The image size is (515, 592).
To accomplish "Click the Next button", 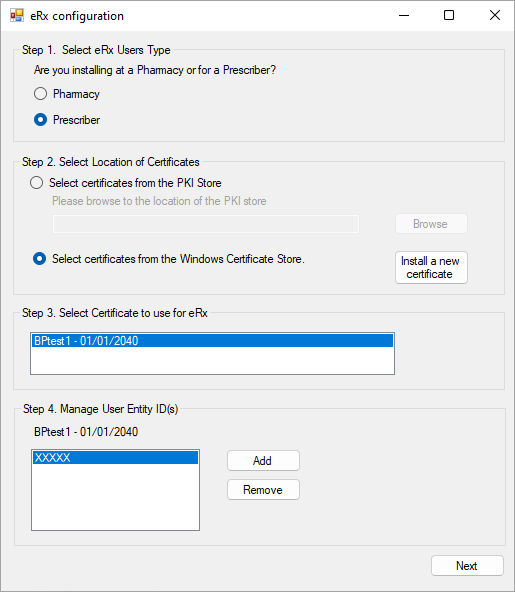I will tap(467, 566).
